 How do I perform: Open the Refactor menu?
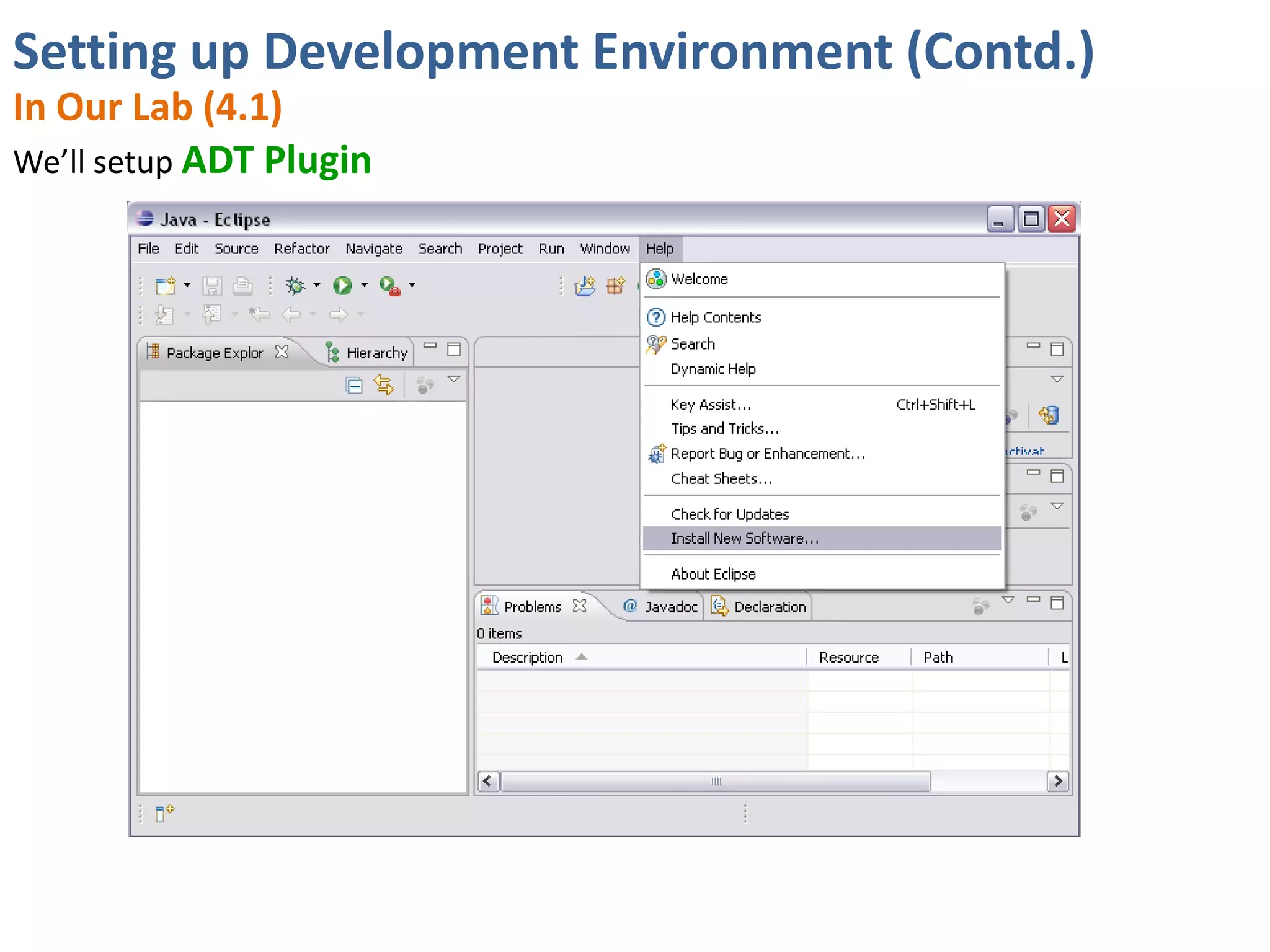tap(301, 249)
